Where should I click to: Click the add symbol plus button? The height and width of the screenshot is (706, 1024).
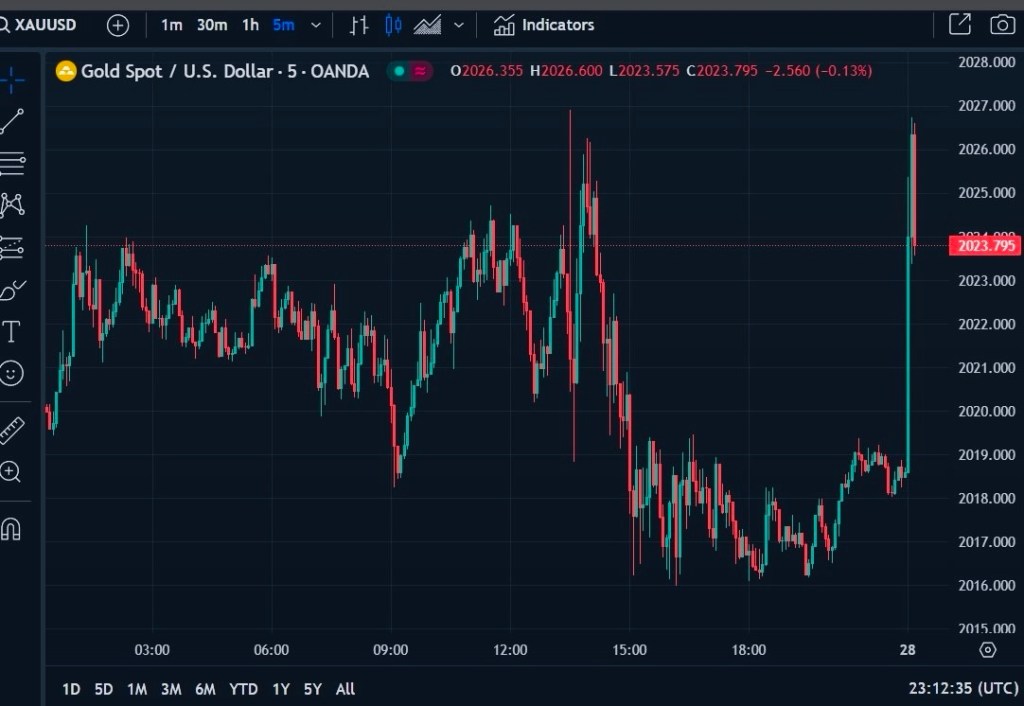point(118,25)
